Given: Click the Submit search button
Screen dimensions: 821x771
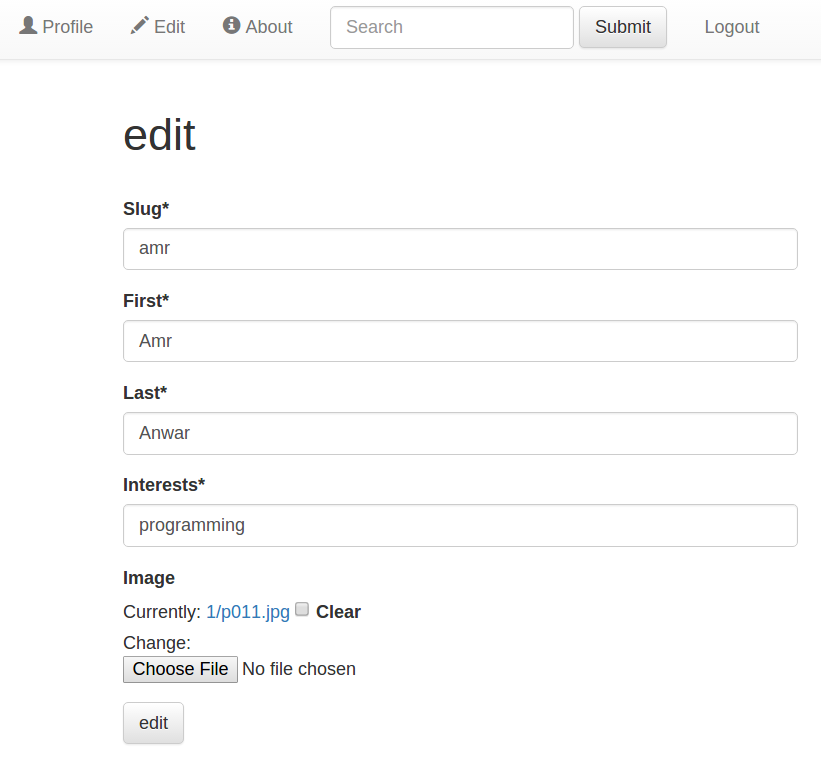Looking at the screenshot, I should click(x=623, y=27).
